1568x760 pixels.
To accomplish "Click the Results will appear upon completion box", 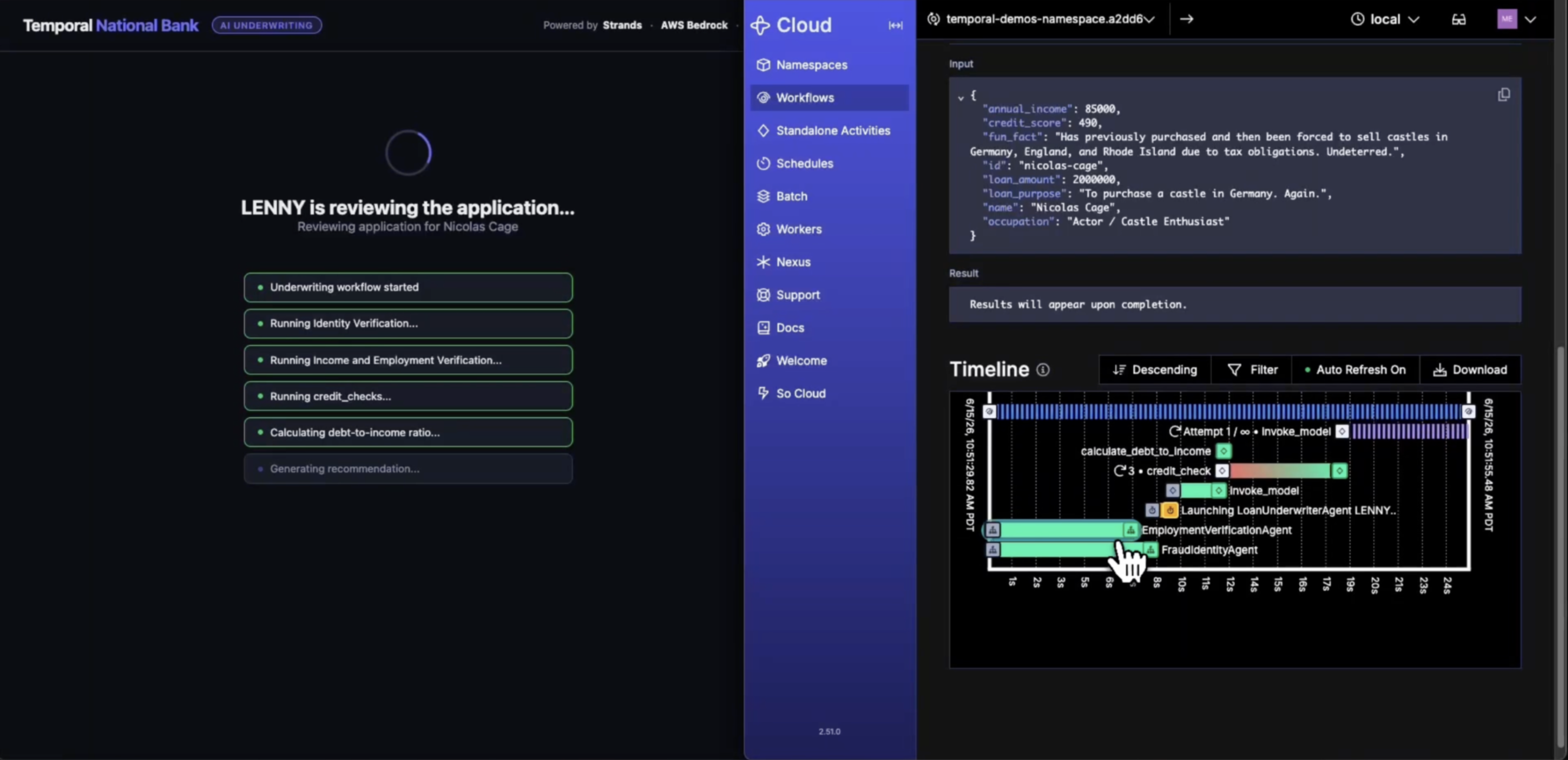I will coord(1234,304).
